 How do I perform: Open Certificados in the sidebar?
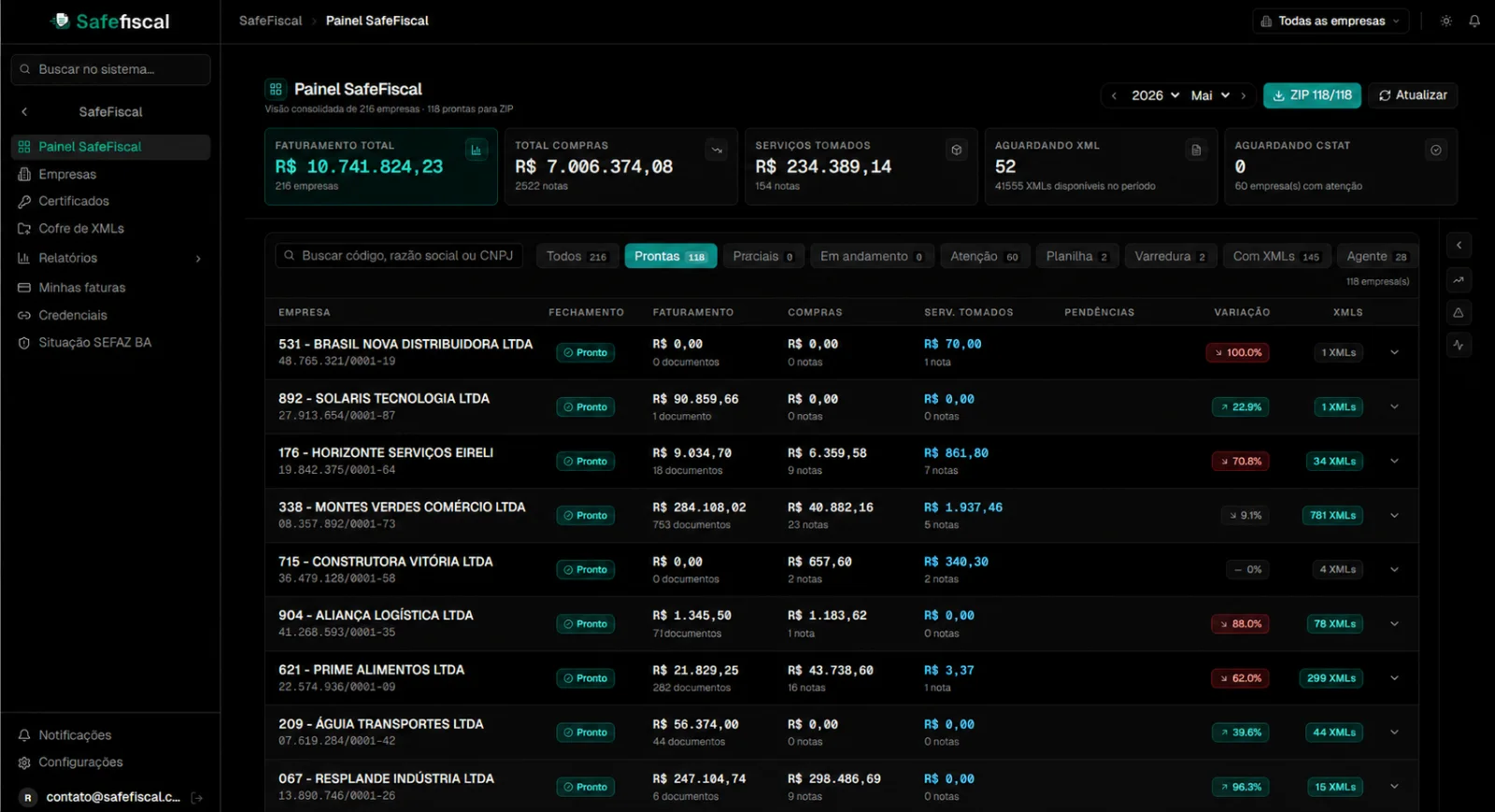pos(110,202)
